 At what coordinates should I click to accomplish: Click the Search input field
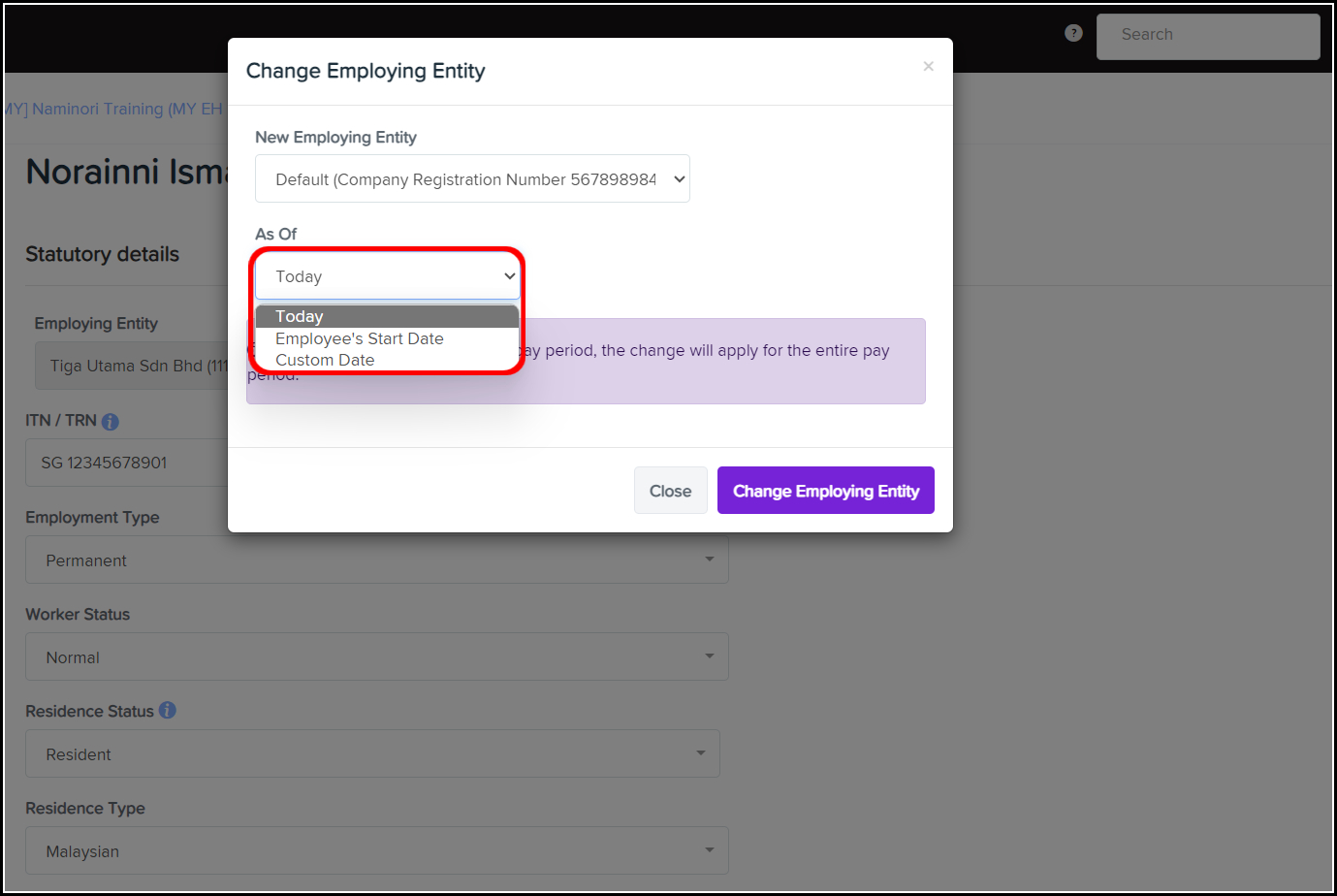point(1207,36)
